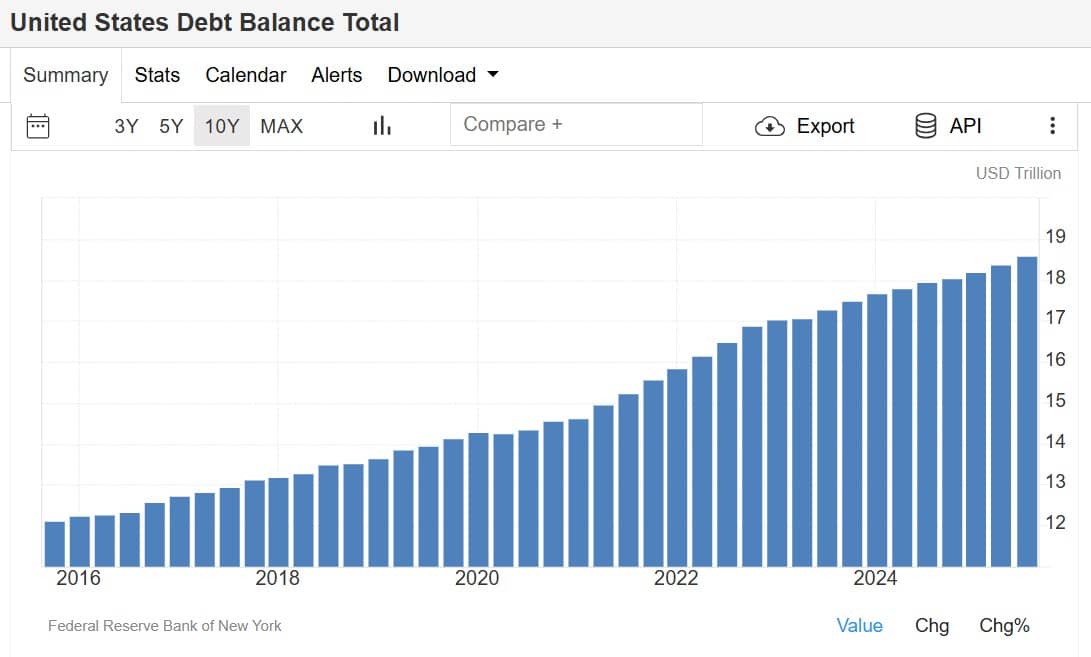This screenshot has width=1091, height=657.
Task: Click the API database stack icon
Action: (926, 126)
